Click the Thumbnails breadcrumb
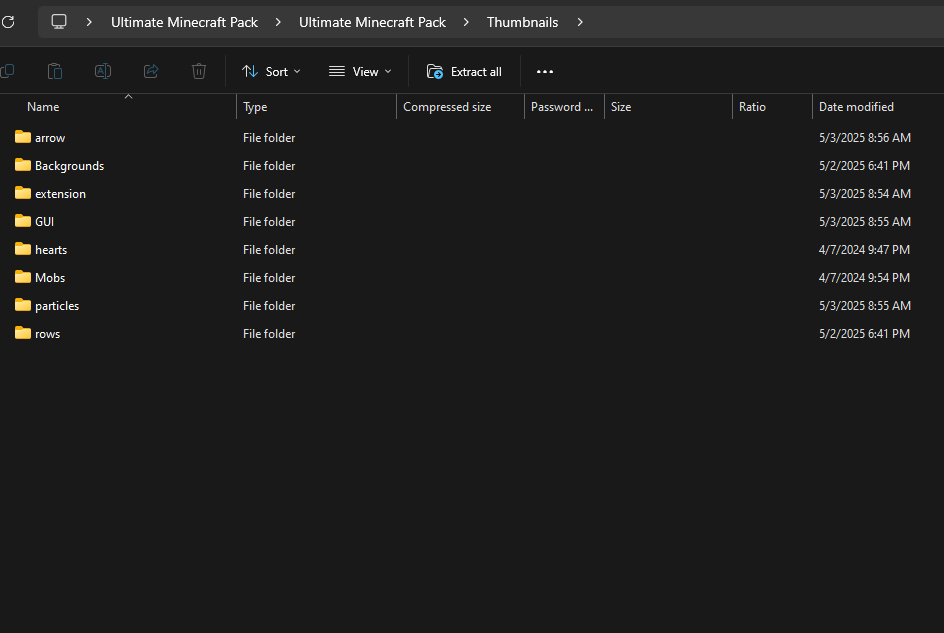Viewport: 944px width, 633px height. [523, 22]
